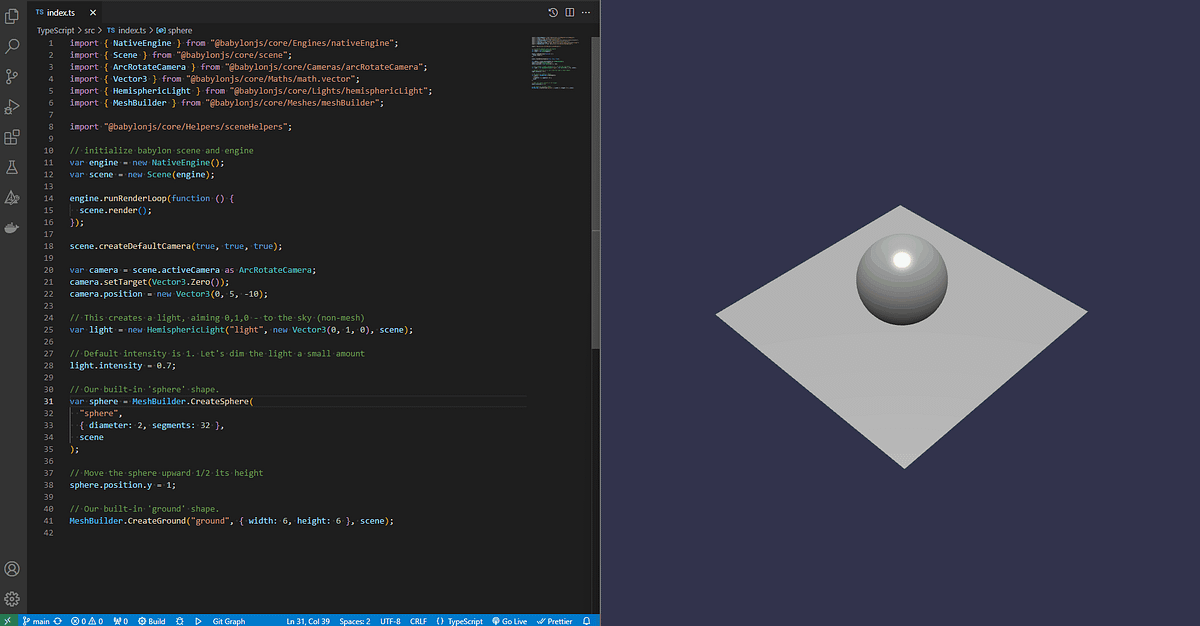Click the notifications bell in the status bar
Image resolution: width=1200 pixels, height=626 pixels.
(586, 620)
